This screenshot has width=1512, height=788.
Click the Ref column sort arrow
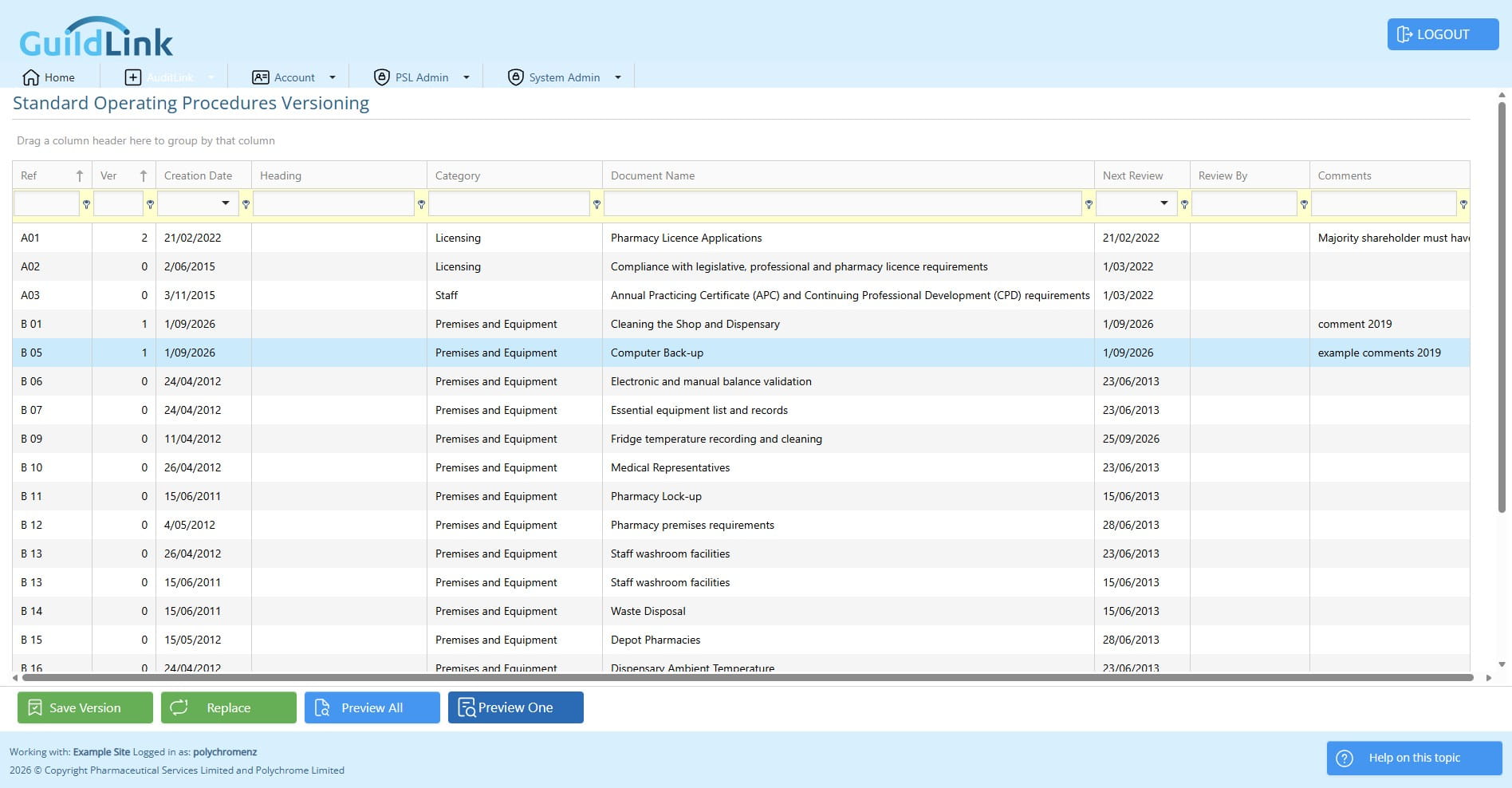pos(80,175)
